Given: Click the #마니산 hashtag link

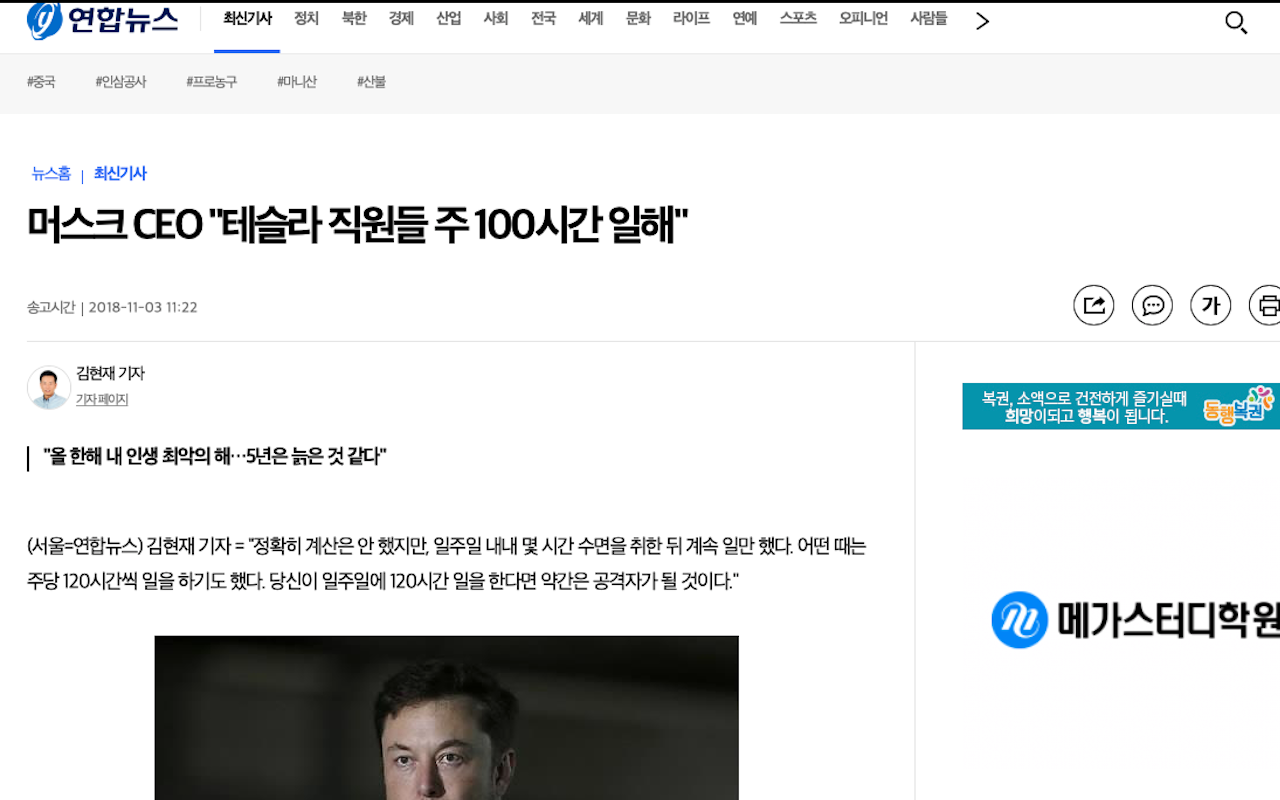Looking at the screenshot, I should click(x=297, y=82).
